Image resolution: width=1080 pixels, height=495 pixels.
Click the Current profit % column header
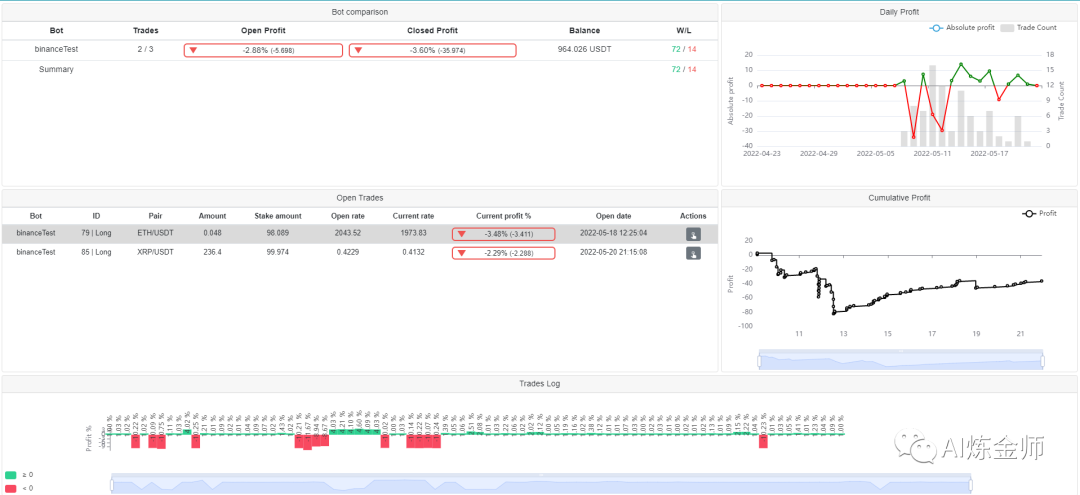tap(503, 216)
